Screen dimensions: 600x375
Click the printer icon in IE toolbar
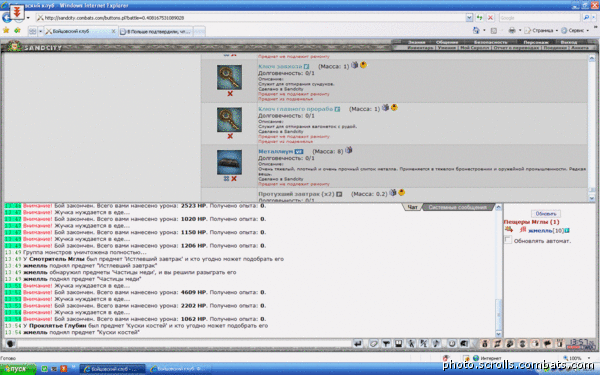click(512, 30)
